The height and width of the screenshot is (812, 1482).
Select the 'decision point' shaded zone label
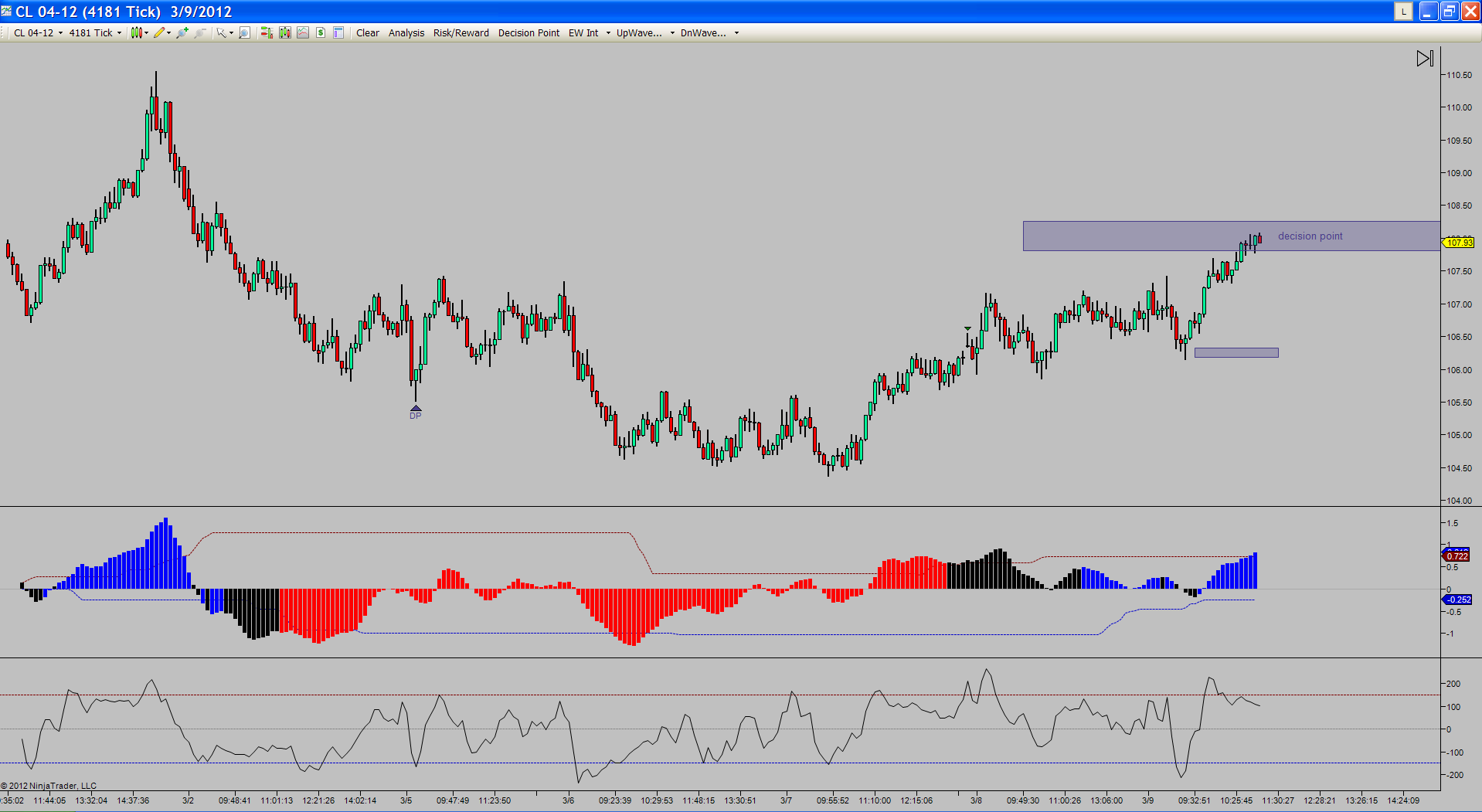point(1310,236)
